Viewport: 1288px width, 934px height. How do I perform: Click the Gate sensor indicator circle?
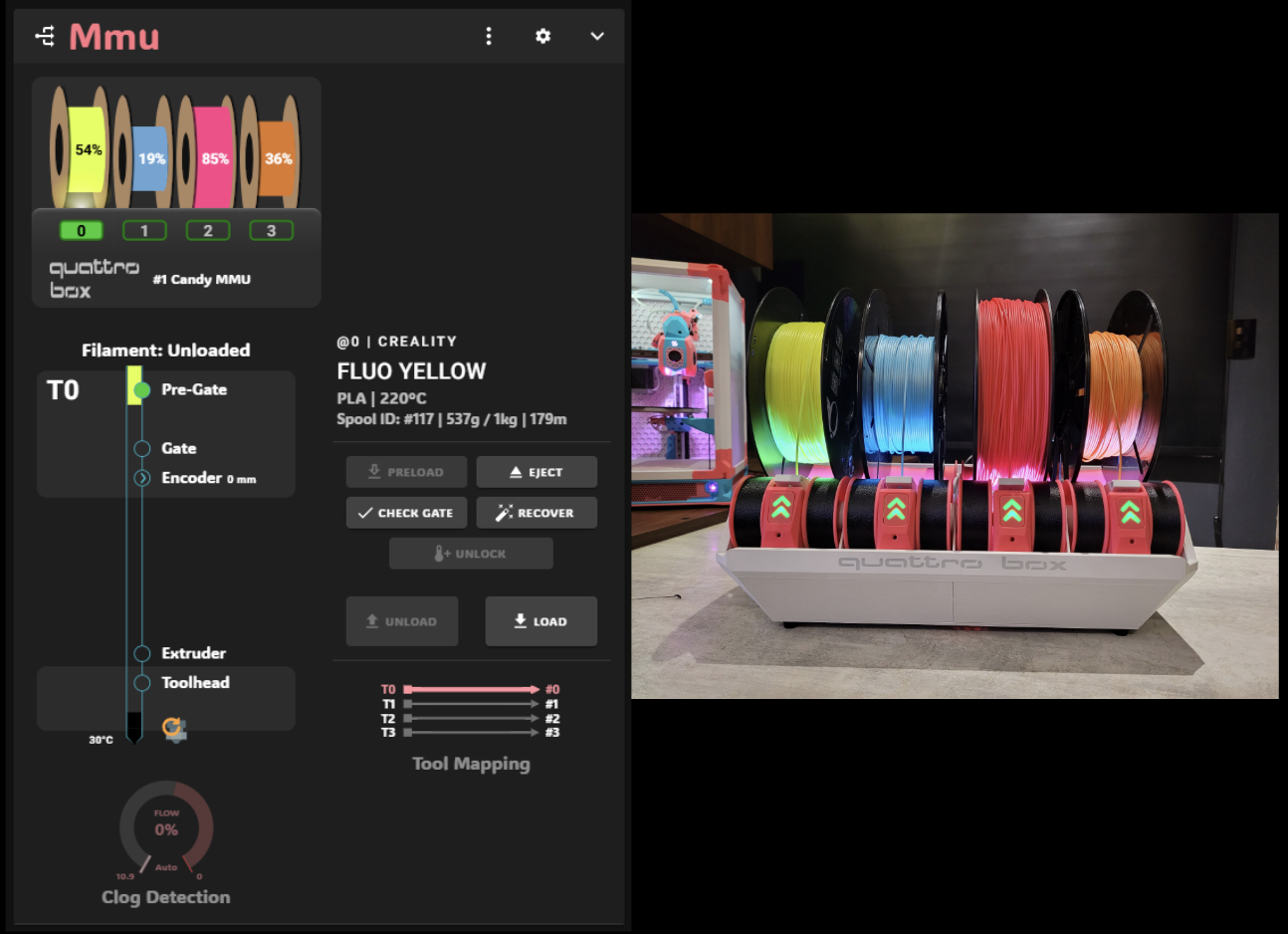142,448
